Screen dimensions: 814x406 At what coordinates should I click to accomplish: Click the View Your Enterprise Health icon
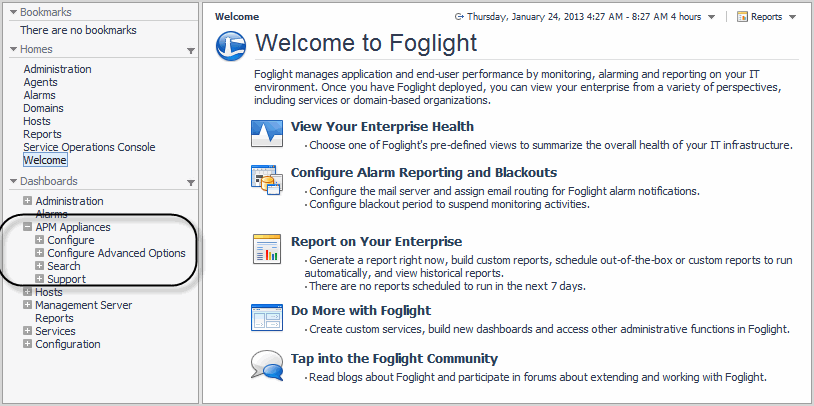(267, 134)
